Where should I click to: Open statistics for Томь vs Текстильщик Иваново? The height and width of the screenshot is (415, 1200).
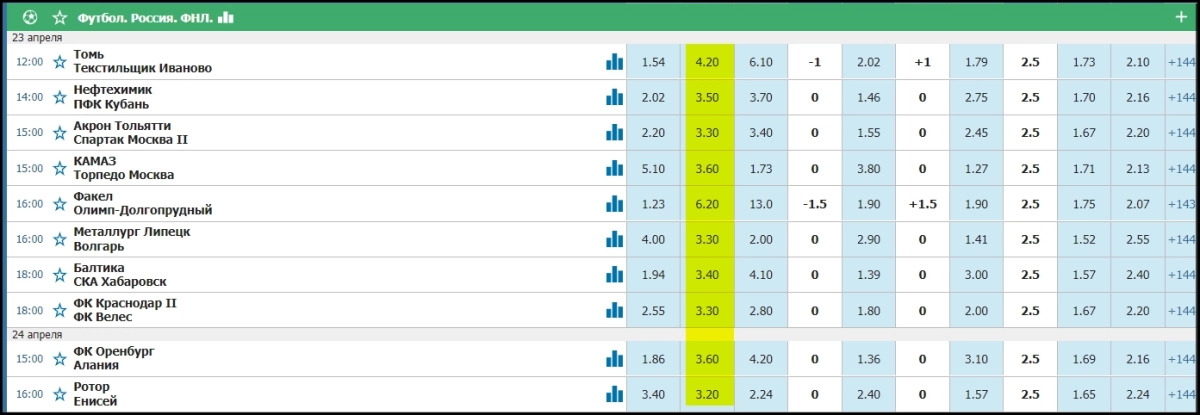coord(614,62)
